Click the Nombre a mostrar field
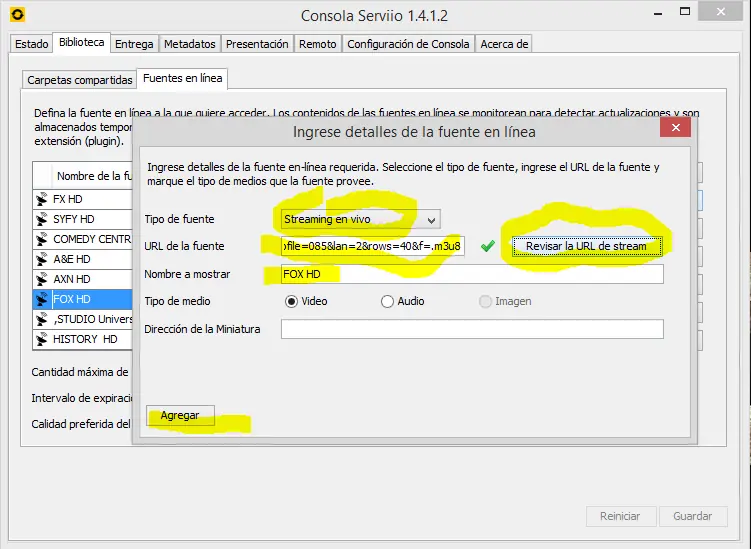This screenshot has width=751, height=549. [x=472, y=274]
